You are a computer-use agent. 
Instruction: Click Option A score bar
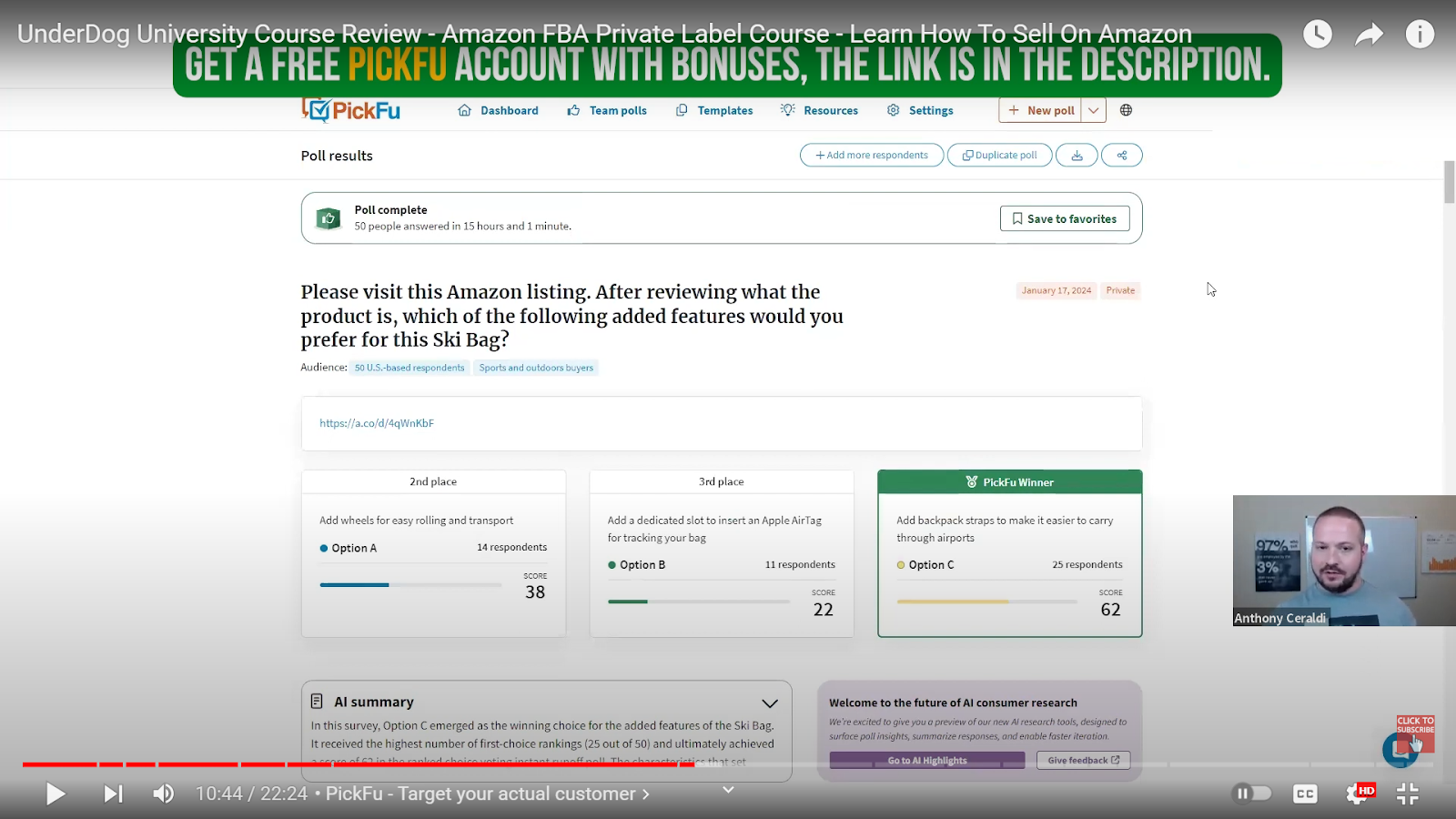coord(410,585)
